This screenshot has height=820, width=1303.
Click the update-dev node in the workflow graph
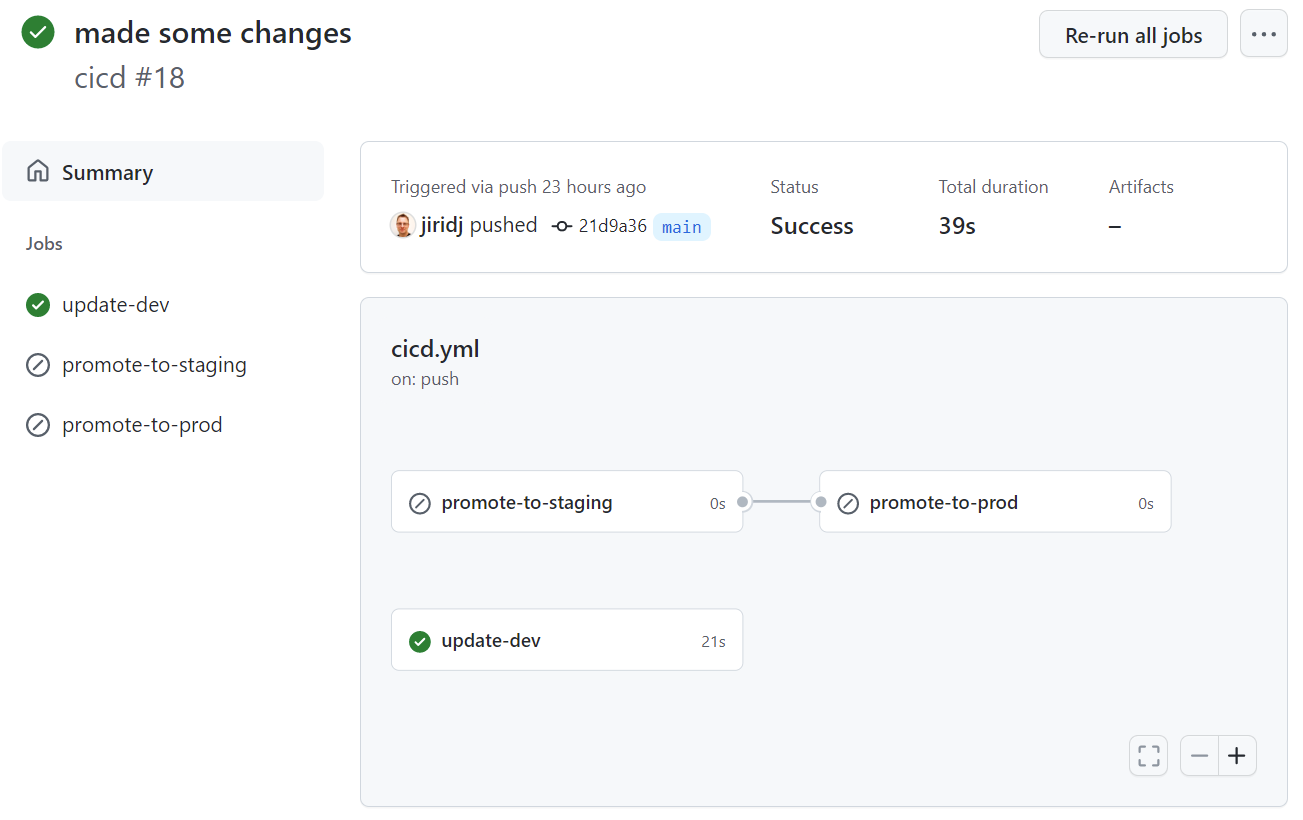(x=566, y=640)
